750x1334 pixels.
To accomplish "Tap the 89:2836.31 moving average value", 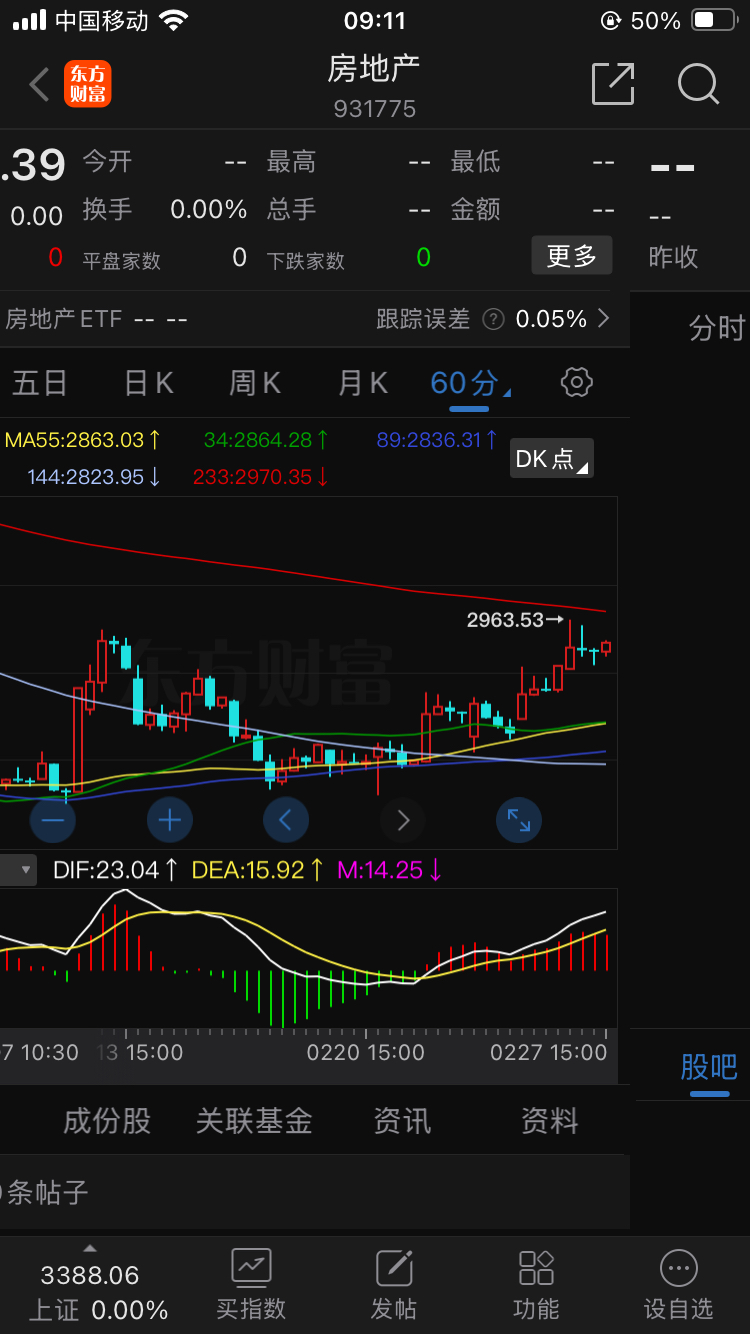I will coord(437,440).
